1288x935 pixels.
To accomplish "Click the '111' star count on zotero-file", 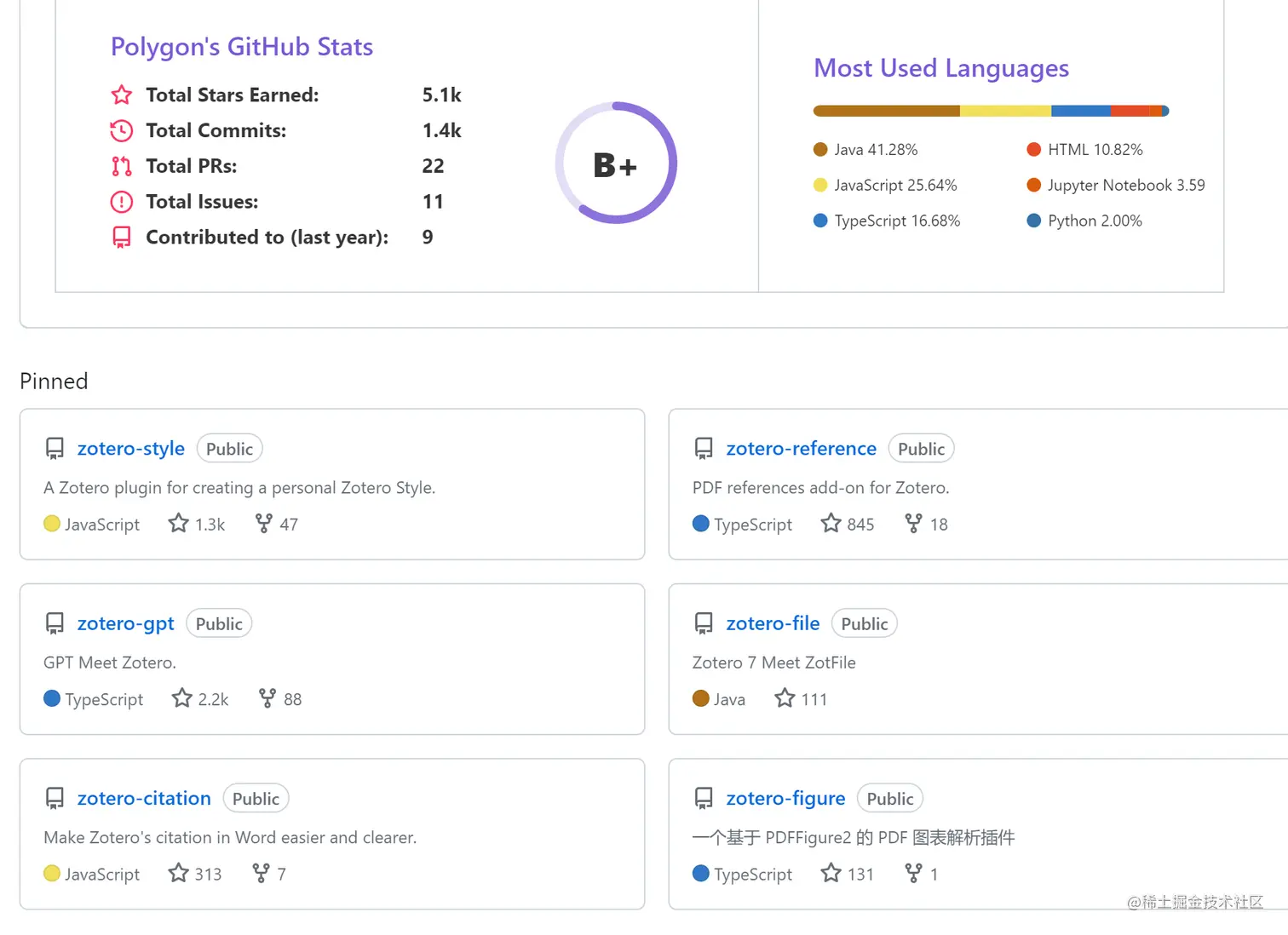I will coord(814,699).
